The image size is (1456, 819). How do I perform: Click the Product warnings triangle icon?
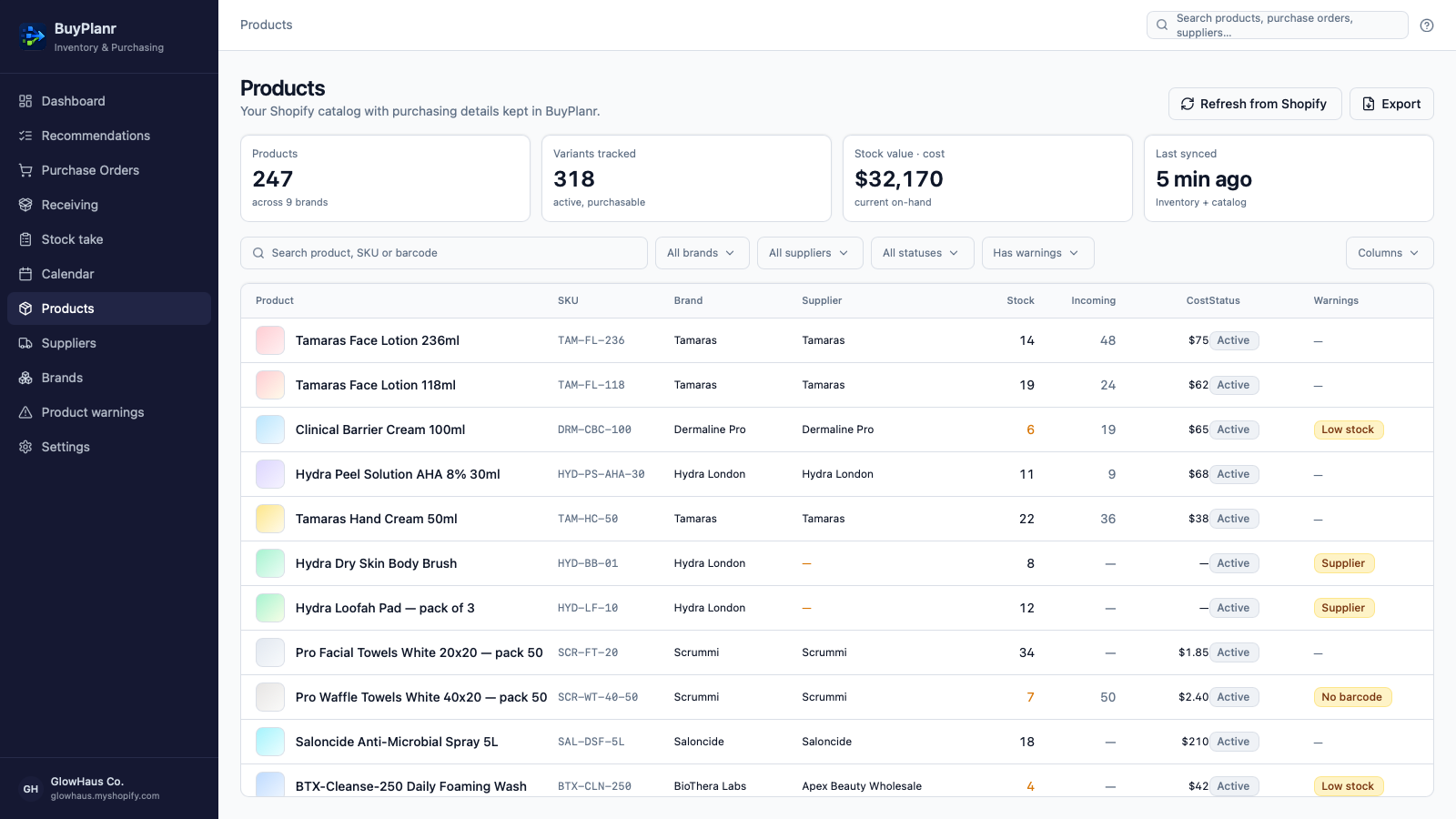25,412
